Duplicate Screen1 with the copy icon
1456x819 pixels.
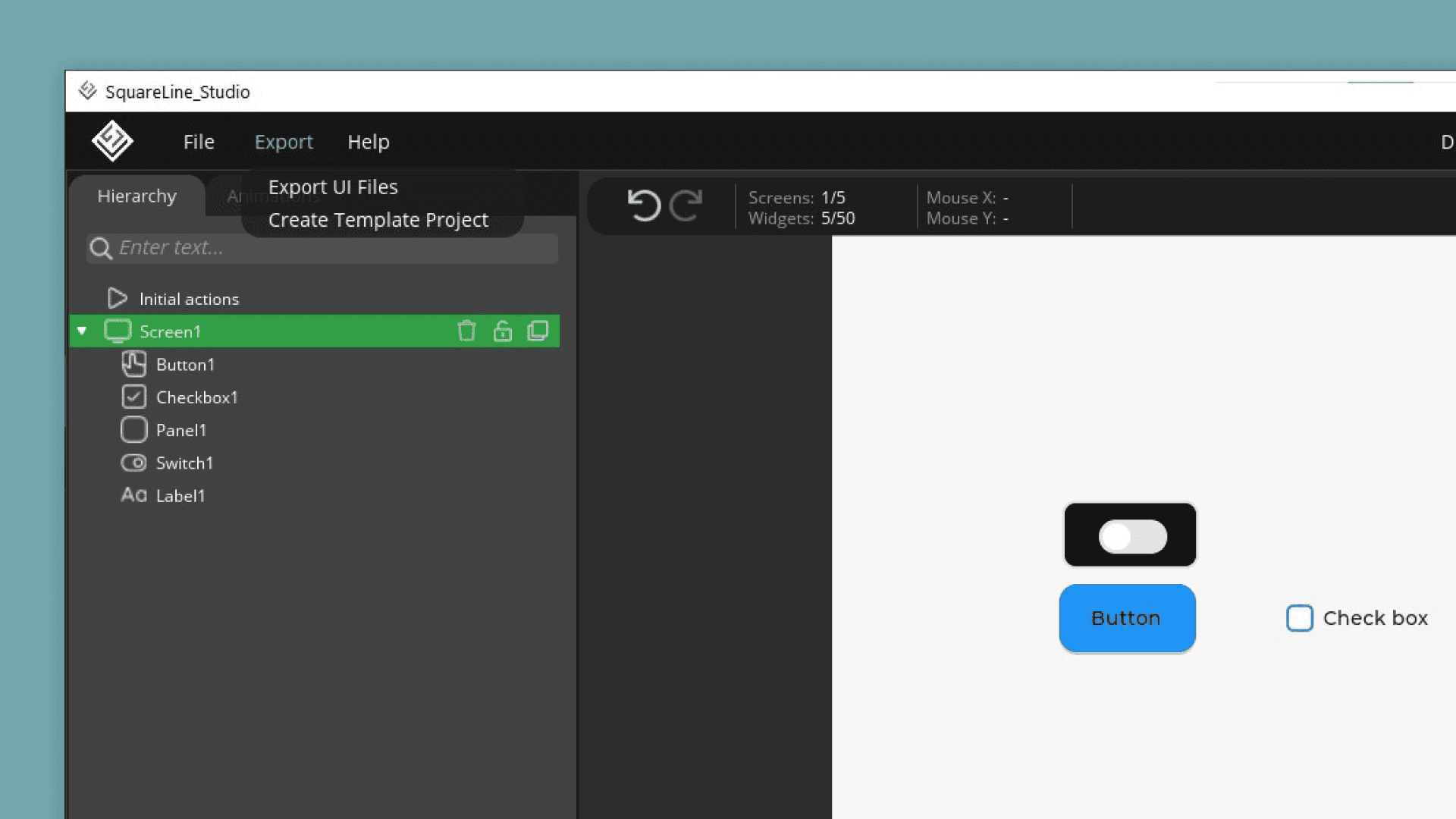coord(538,331)
